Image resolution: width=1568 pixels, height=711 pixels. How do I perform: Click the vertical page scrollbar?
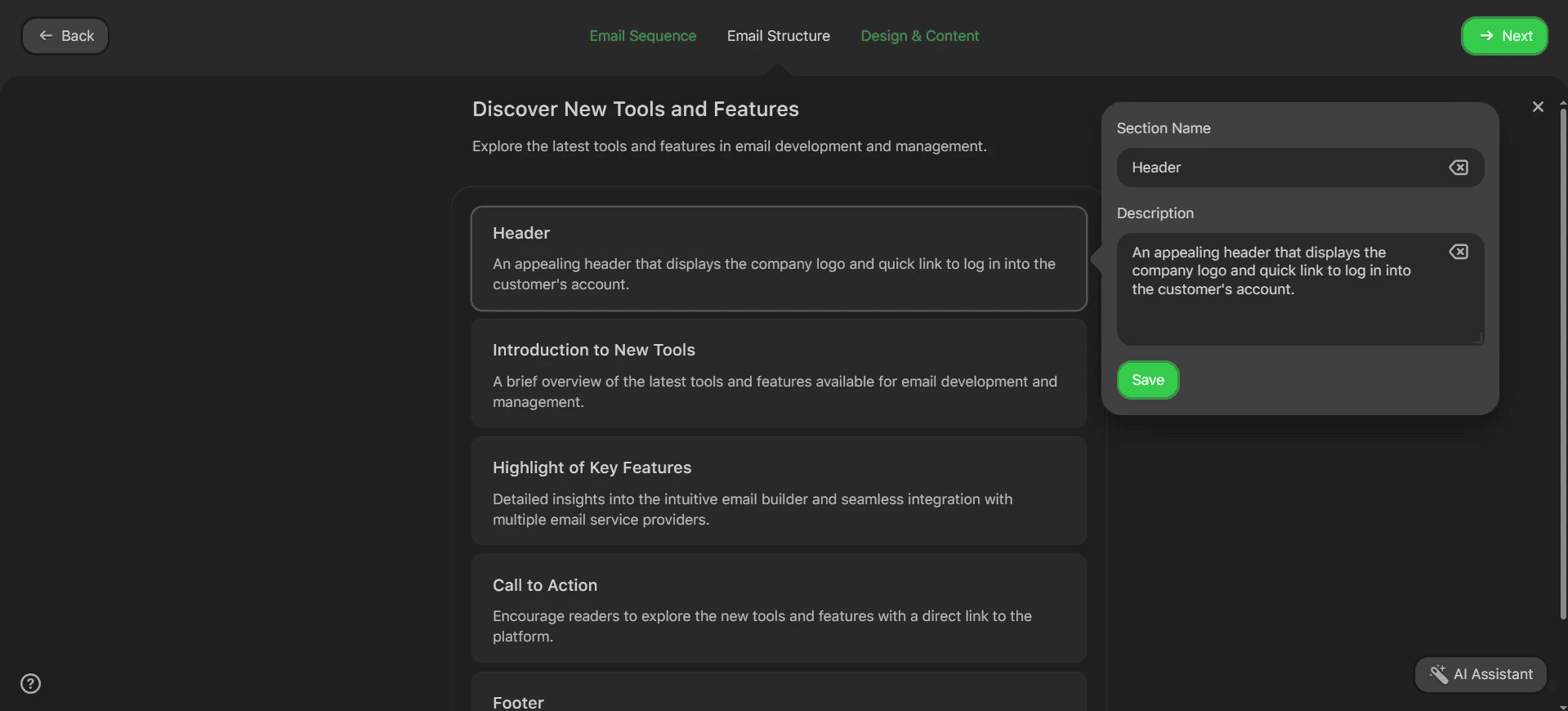pos(1562,360)
